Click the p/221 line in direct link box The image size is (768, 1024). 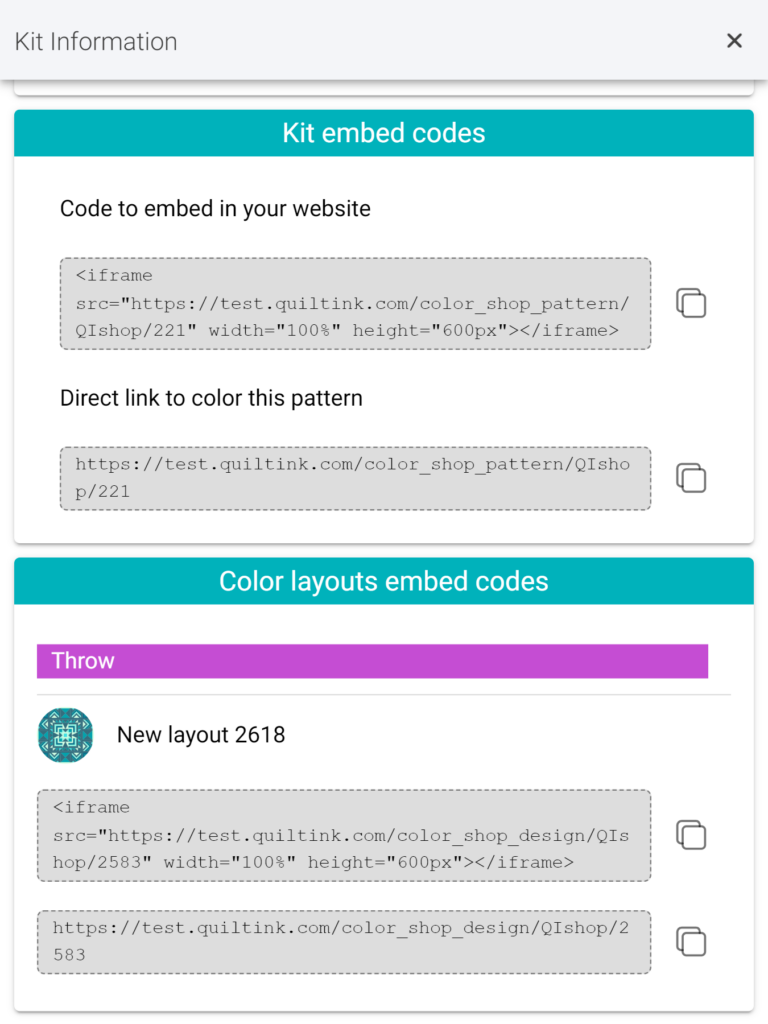(103, 492)
